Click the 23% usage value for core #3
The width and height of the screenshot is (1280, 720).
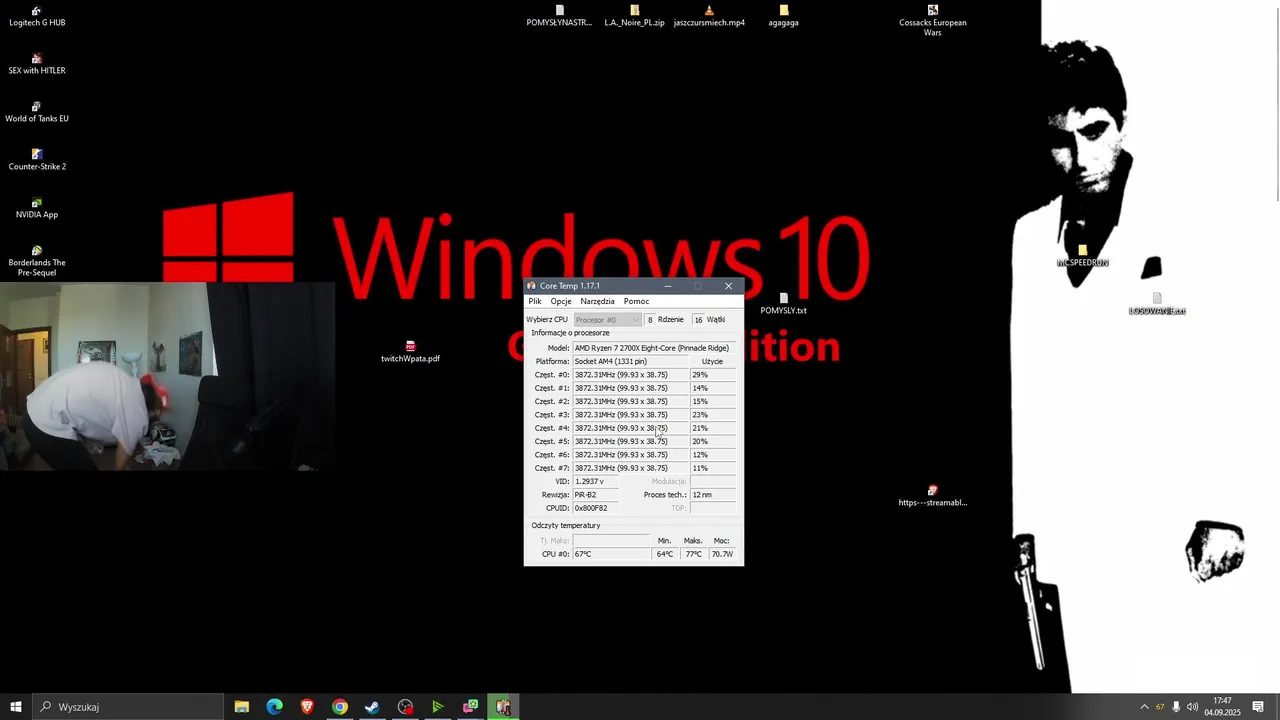point(713,415)
